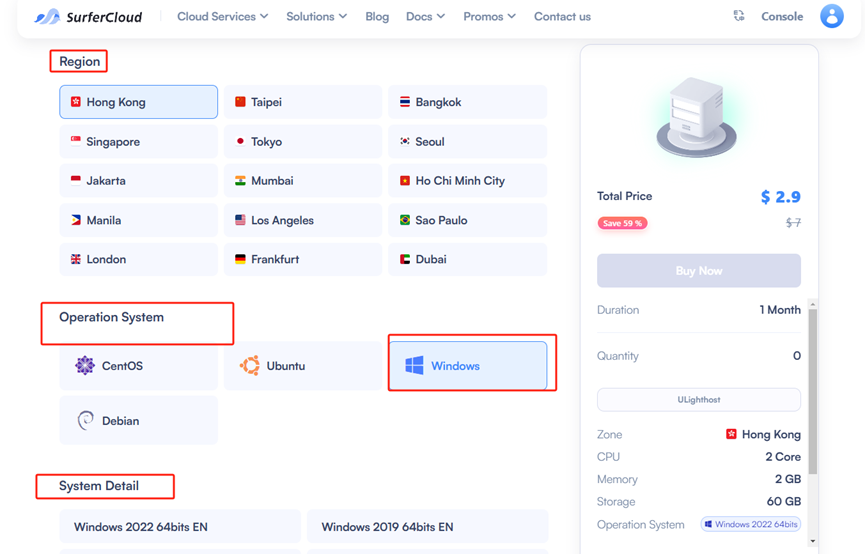Select the Windows operating system option
Viewport: 865px width, 554px height.
point(468,366)
